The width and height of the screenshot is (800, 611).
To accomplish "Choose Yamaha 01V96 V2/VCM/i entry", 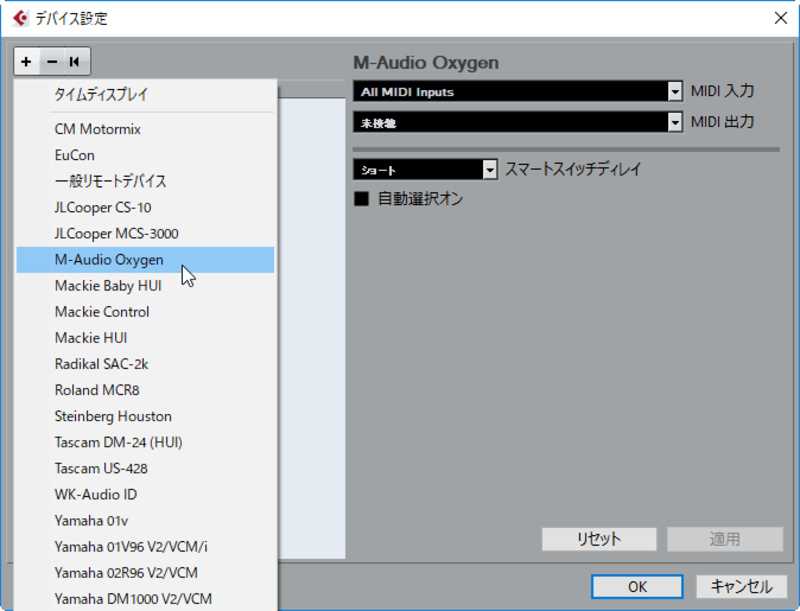I will [145, 547].
